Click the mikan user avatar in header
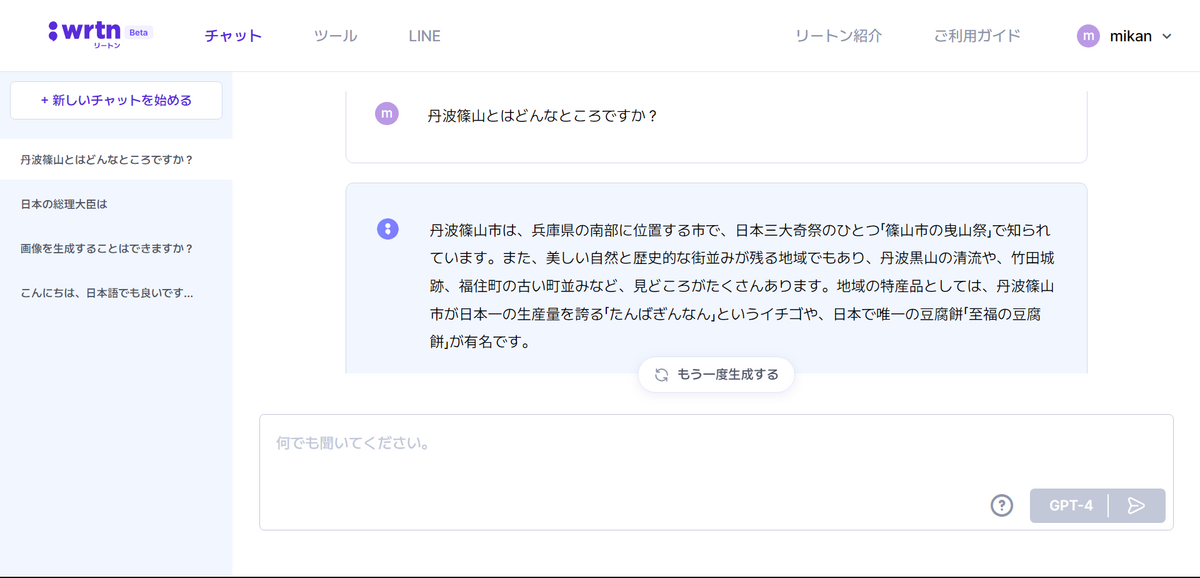 click(x=1088, y=36)
